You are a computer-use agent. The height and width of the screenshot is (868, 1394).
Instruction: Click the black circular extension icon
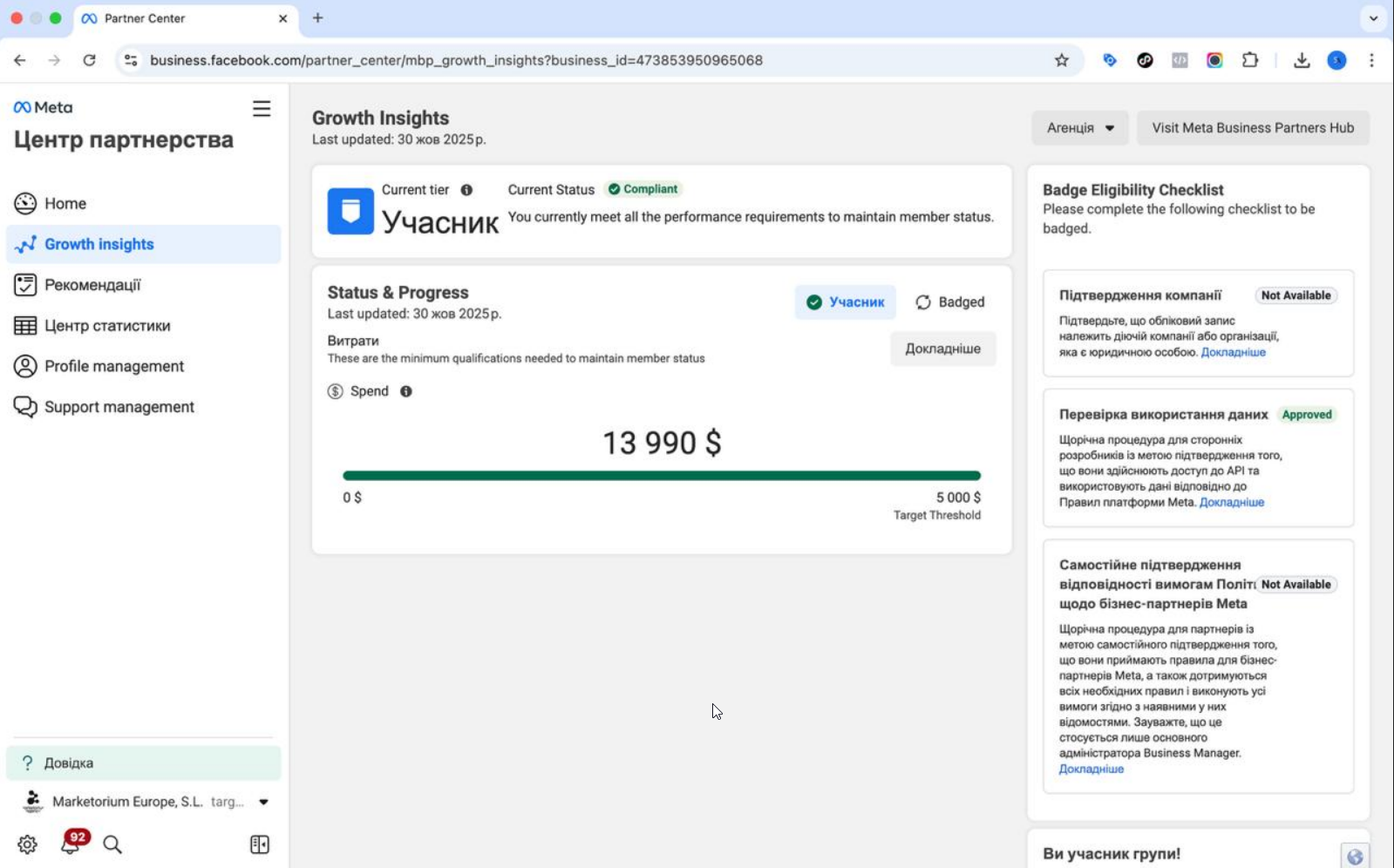(x=1145, y=60)
